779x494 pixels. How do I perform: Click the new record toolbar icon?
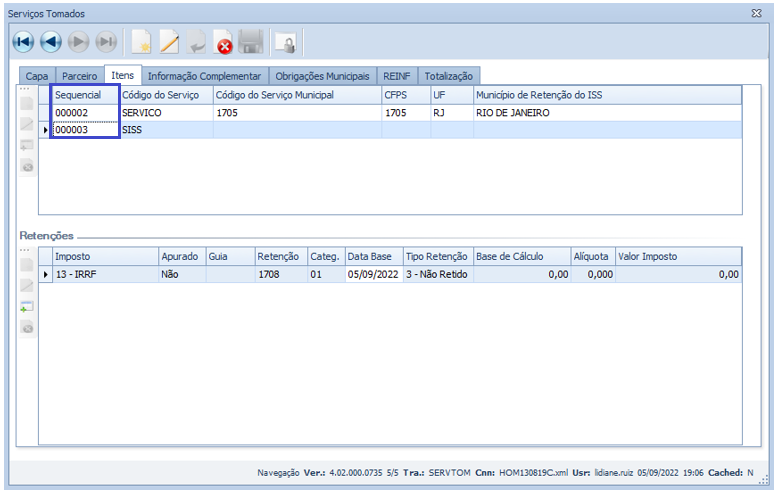click(x=141, y=42)
